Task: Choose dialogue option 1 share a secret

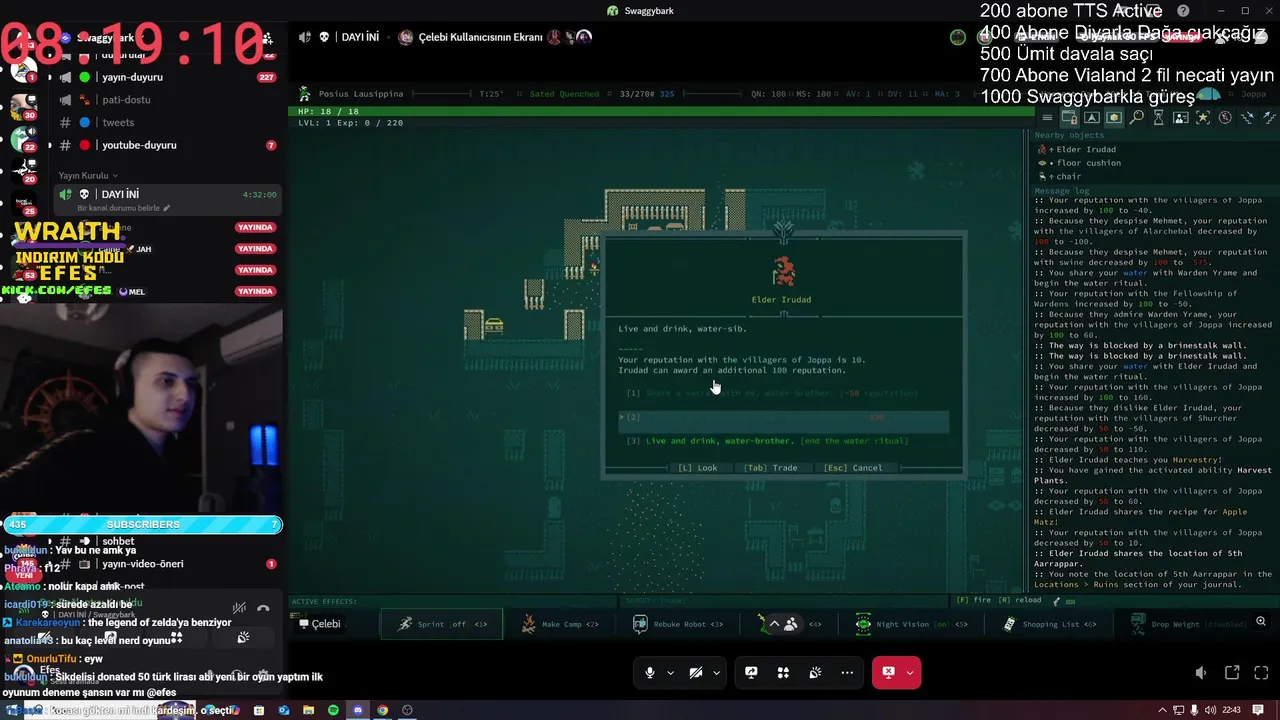Action: pyautogui.click(x=772, y=393)
